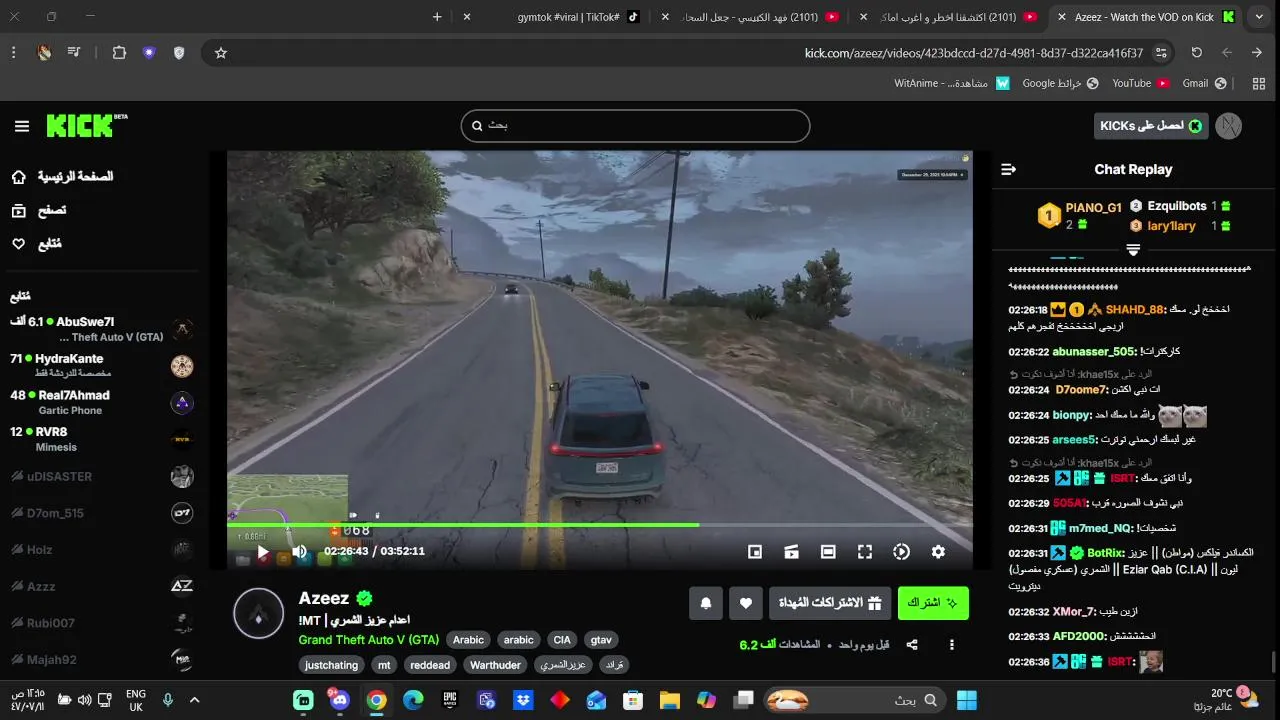
Task: Click the Get KICKs button
Action: click(x=1151, y=126)
